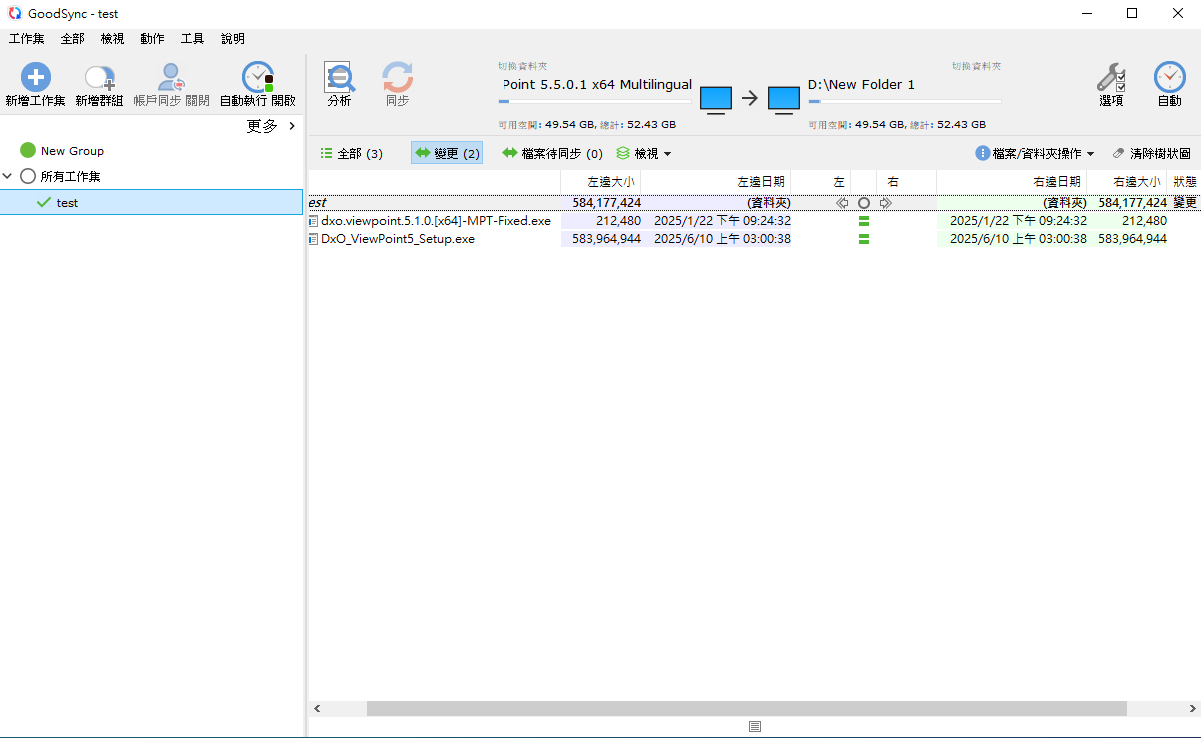
Task: Click the 新增群組 add group icon
Action: 99,77
